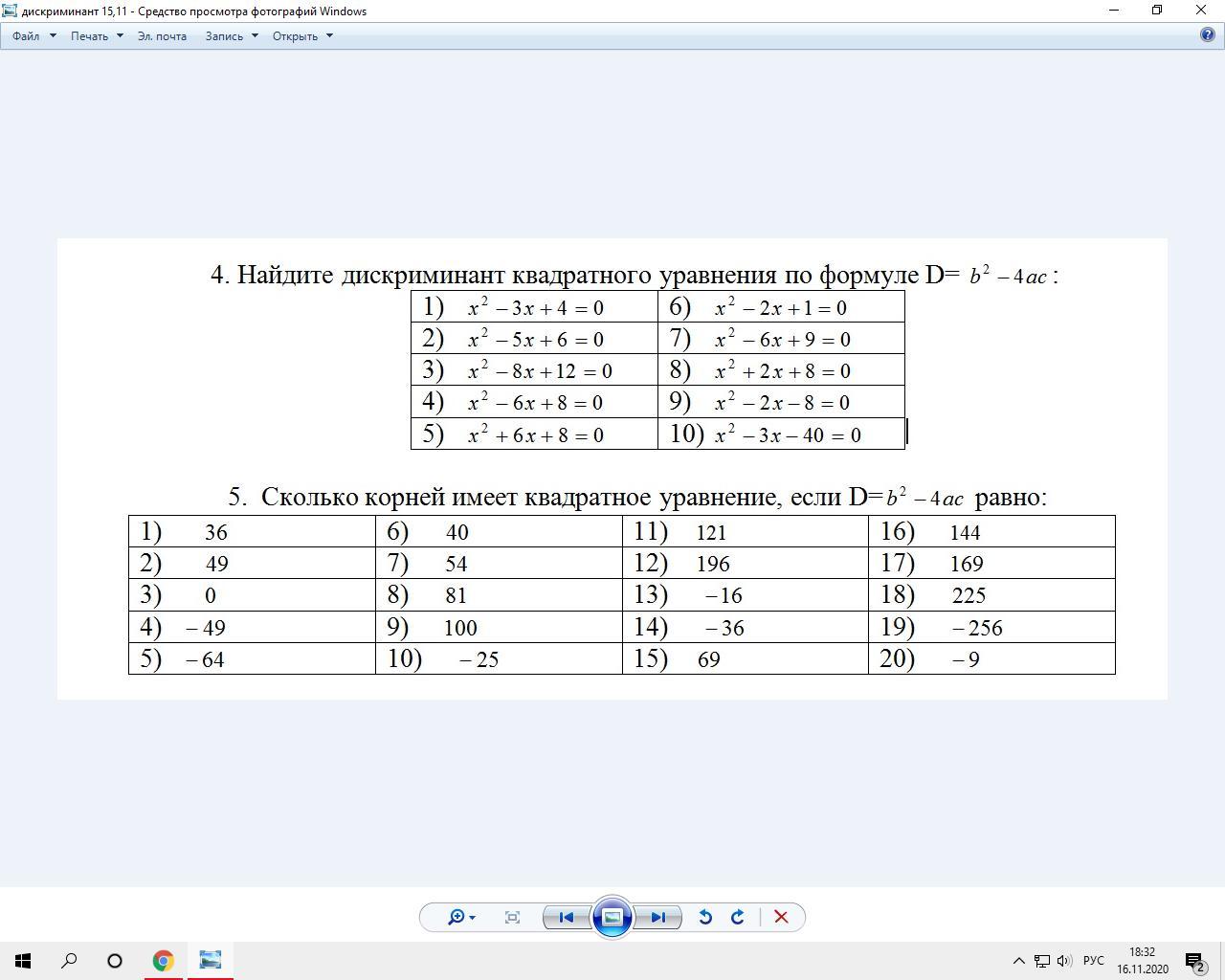Click the value 81 in row 8
This screenshot has height=980, width=1225.
tap(456, 596)
